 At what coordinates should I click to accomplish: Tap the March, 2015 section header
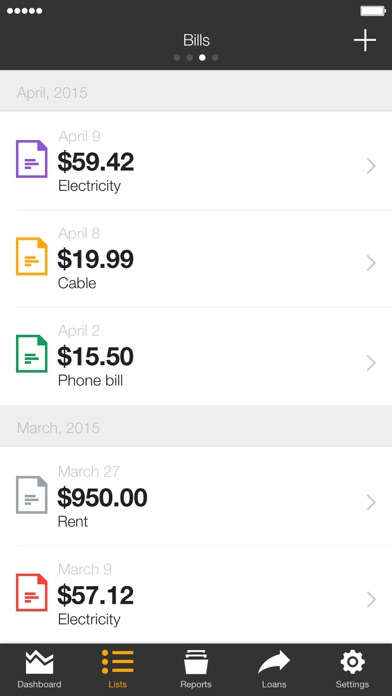coord(196,426)
